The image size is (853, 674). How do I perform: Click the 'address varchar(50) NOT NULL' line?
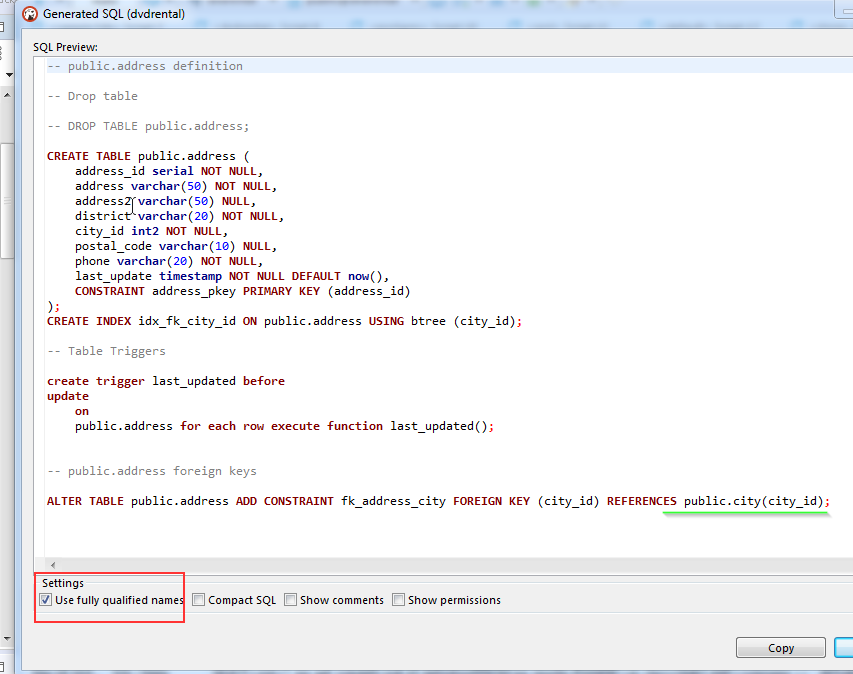[x=176, y=186]
